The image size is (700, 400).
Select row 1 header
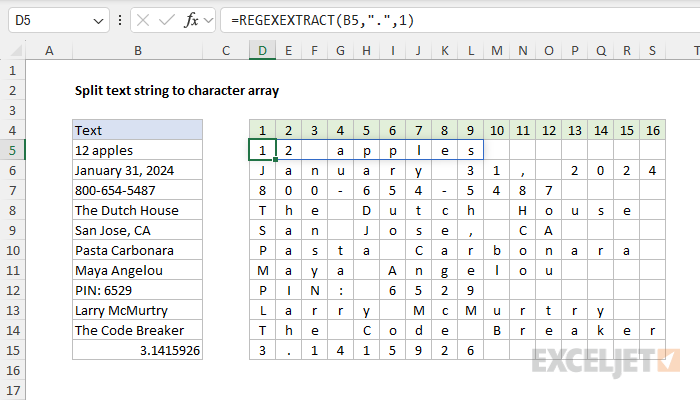point(12,71)
